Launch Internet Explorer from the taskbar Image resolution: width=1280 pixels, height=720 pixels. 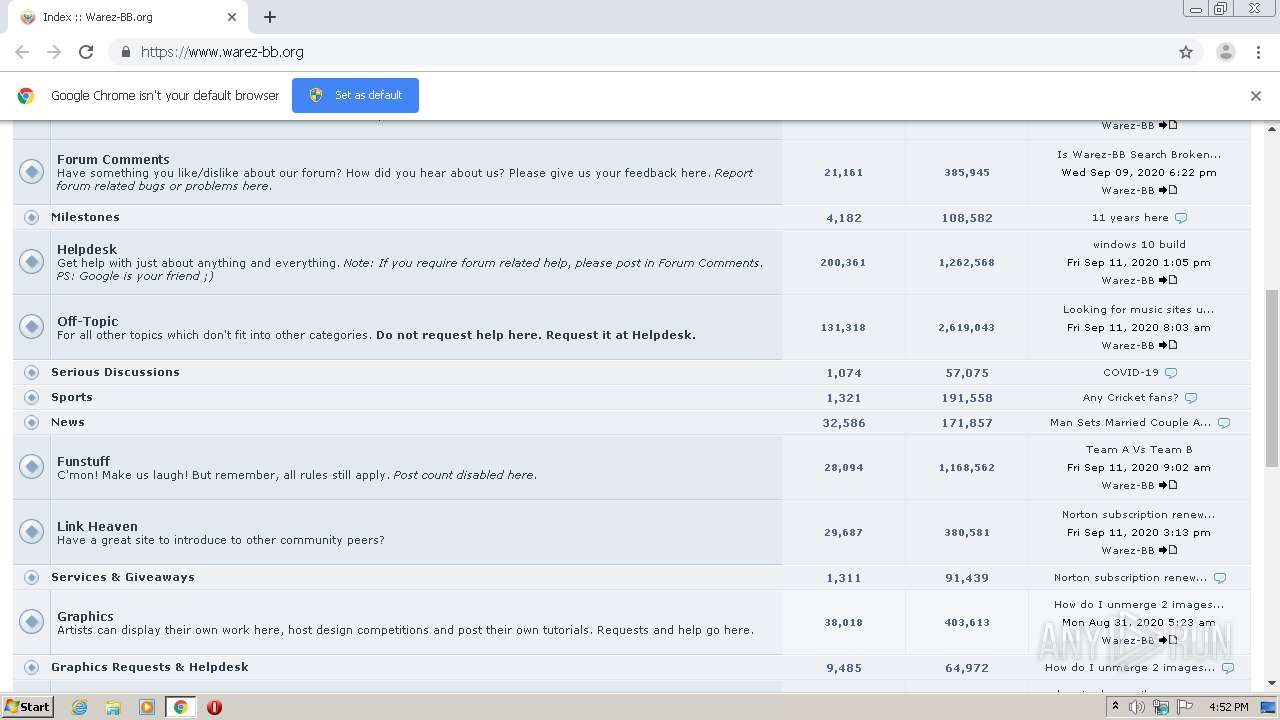(x=79, y=707)
